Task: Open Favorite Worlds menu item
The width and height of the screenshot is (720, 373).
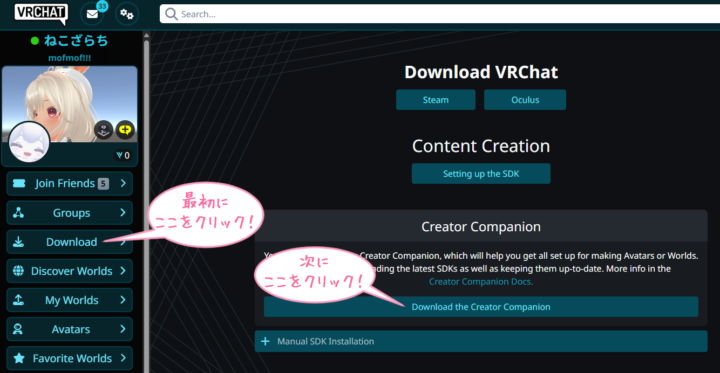Action: pos(69,358)
